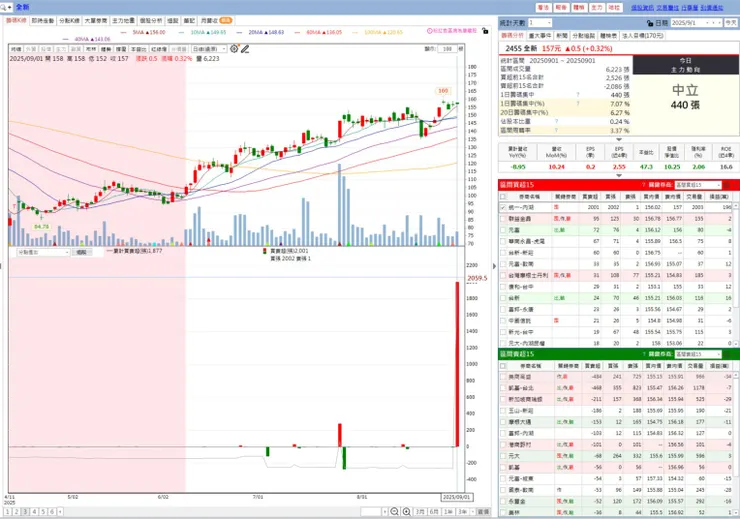Open the 重大事件 tab in right panel
740x519 pixels.
[540, 36]
